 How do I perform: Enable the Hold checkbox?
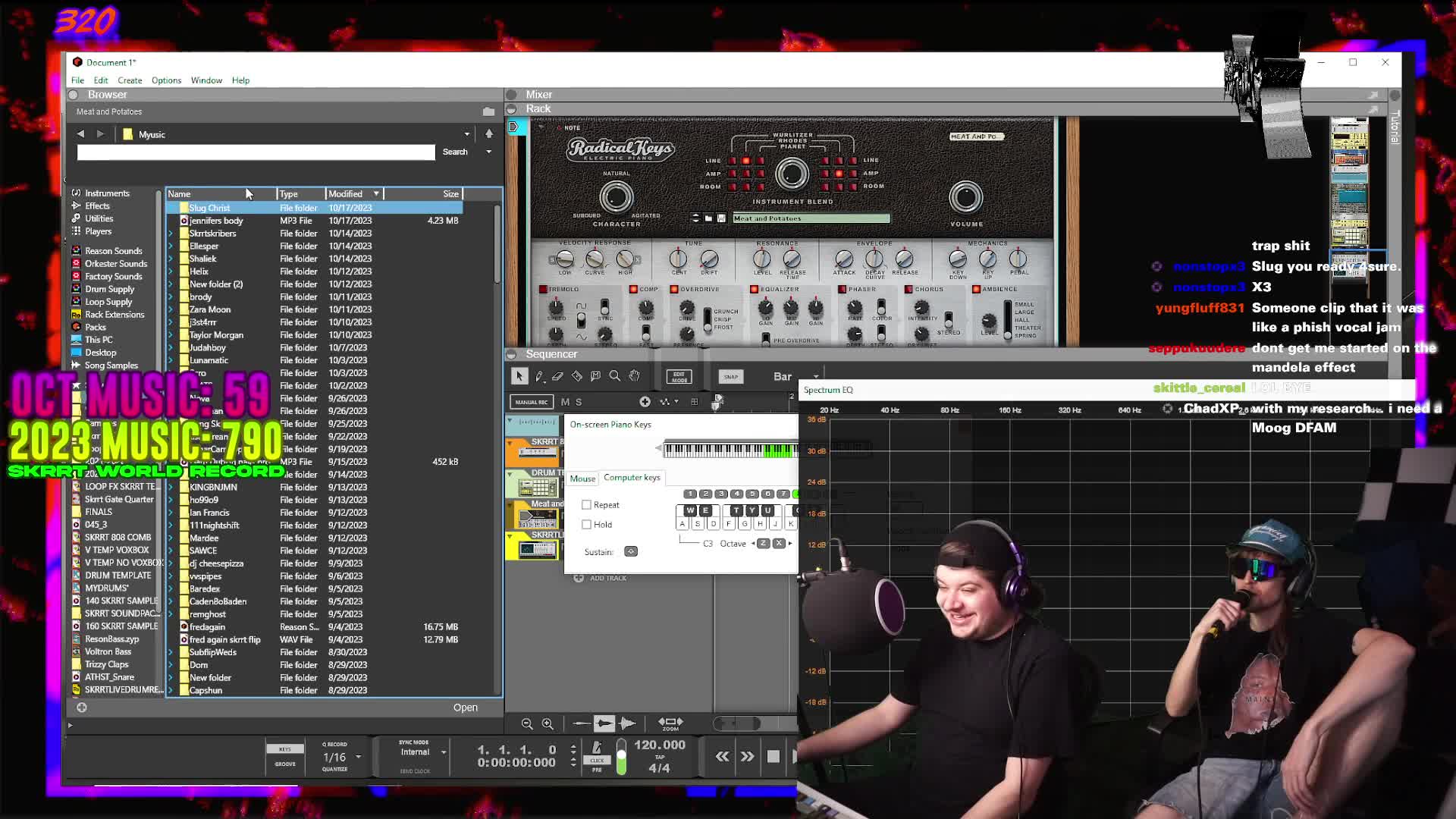(586, 525)
